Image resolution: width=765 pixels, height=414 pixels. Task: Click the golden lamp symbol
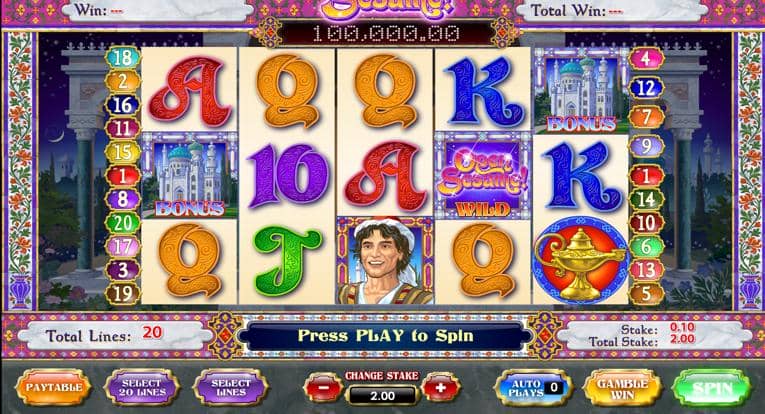tap(580, 260)
